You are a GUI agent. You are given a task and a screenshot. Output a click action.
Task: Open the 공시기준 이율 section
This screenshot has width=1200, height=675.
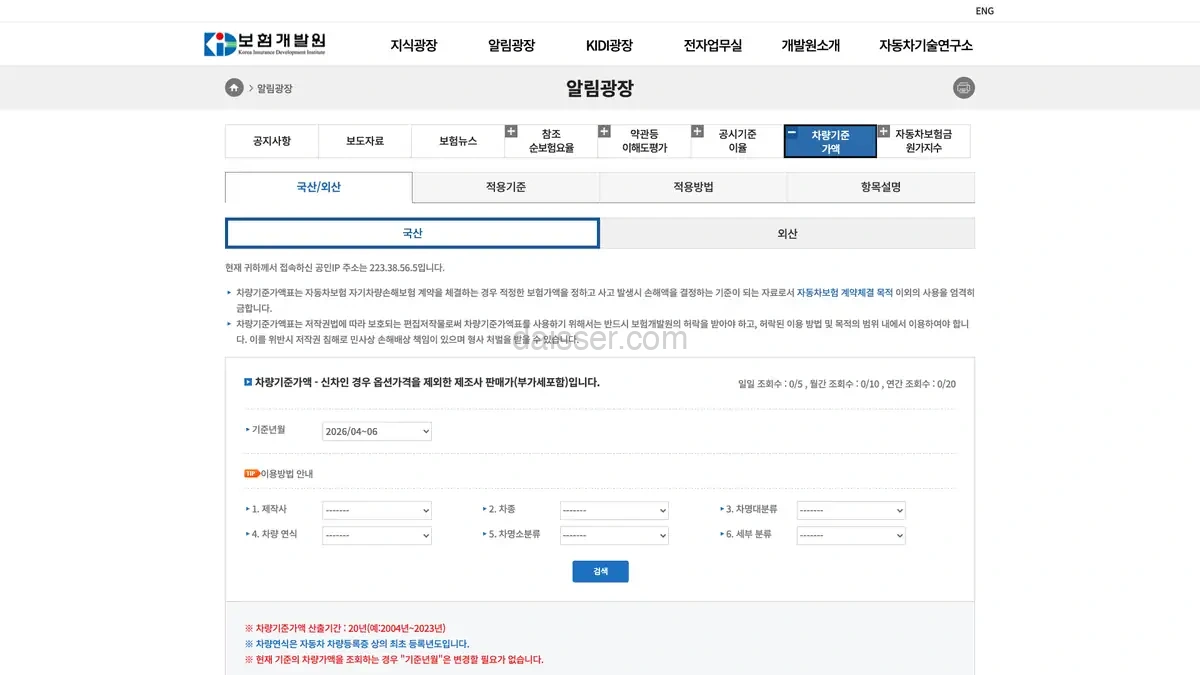click(738, 141)
